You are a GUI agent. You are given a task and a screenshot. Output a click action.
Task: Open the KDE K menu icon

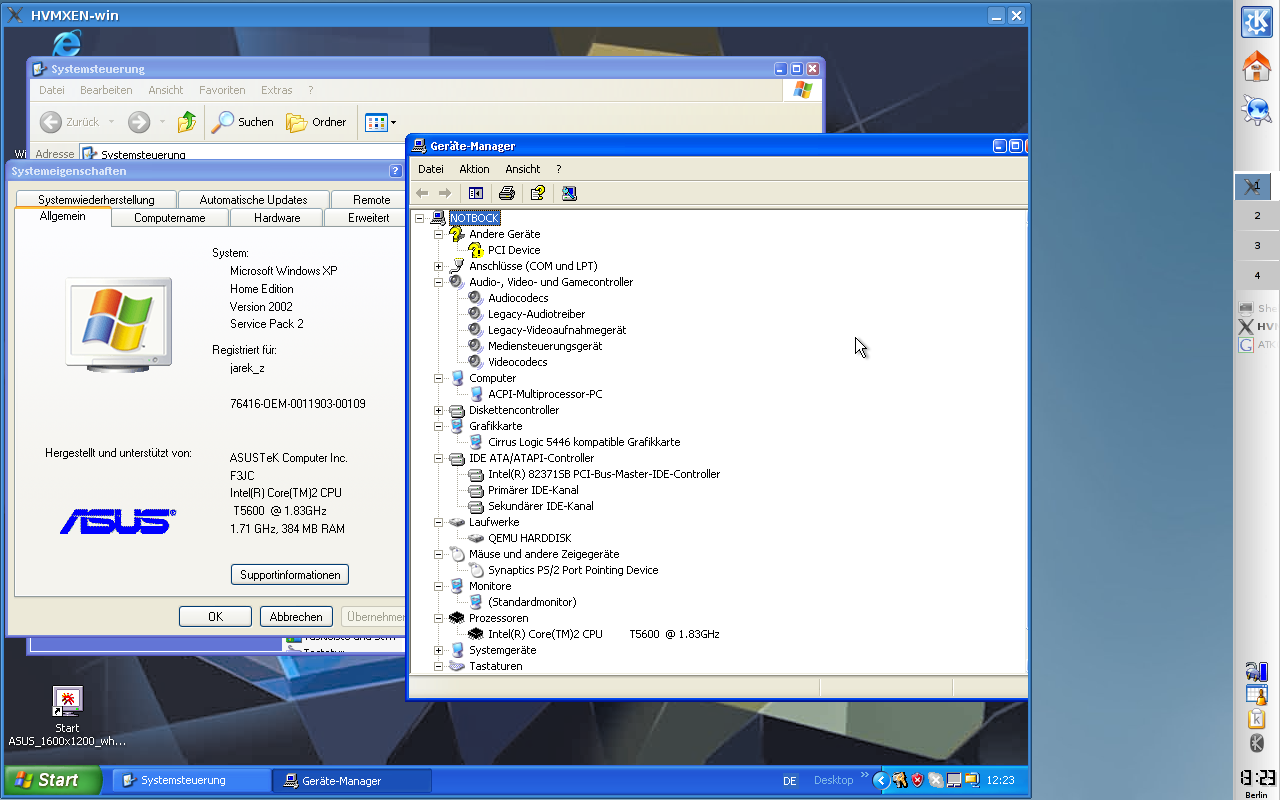[1256, 22]
